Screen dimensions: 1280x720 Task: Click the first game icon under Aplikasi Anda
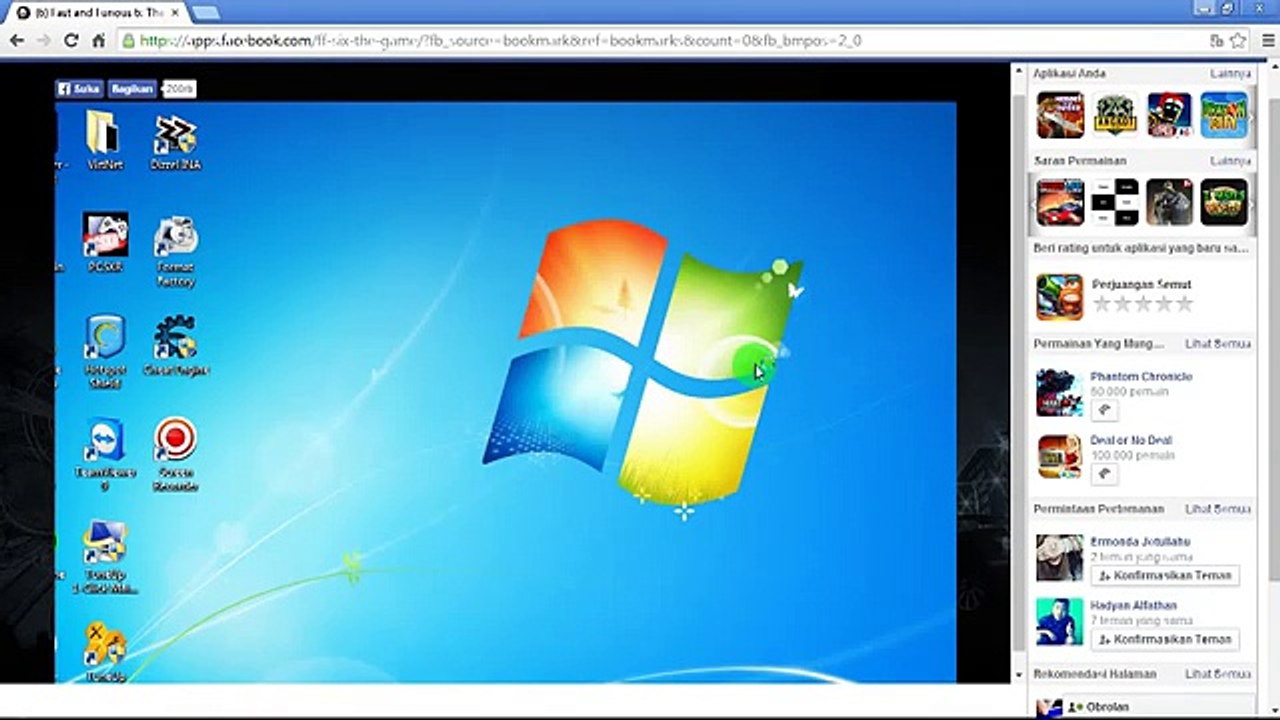point(1060,114)
